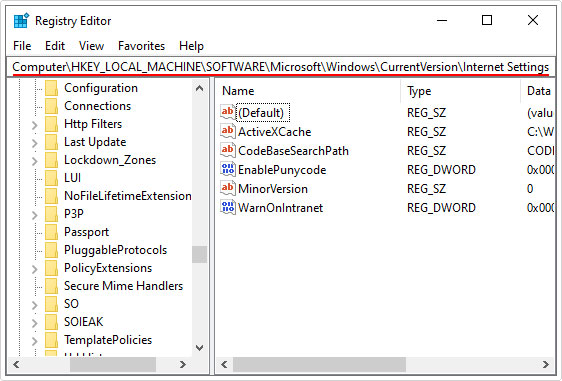Screen dimensions: 562x381
Task: Select the Lockdown_Zones folder icon
Action: (x=51, y=160)
